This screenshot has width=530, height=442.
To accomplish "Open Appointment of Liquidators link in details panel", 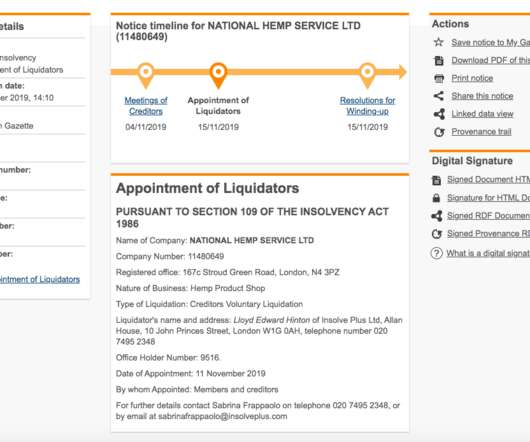I will pos(40,279).
